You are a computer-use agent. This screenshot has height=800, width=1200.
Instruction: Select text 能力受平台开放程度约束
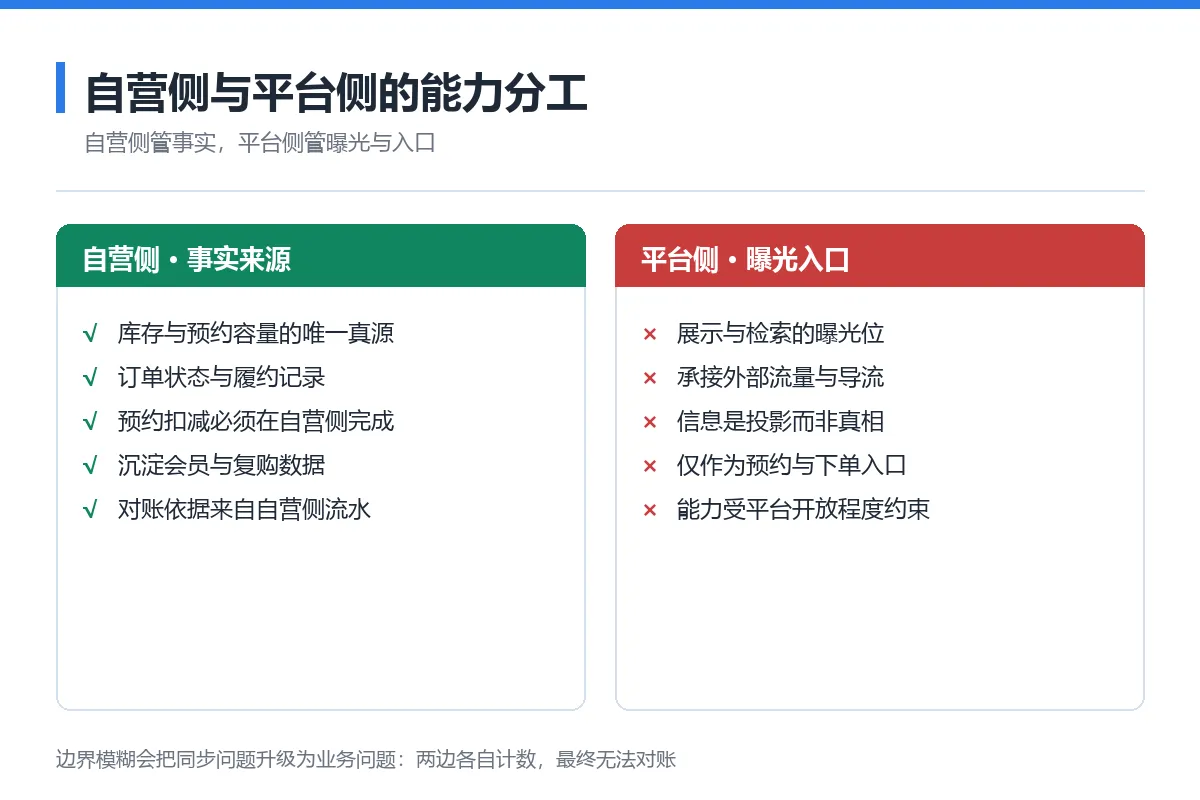[803, 510]
